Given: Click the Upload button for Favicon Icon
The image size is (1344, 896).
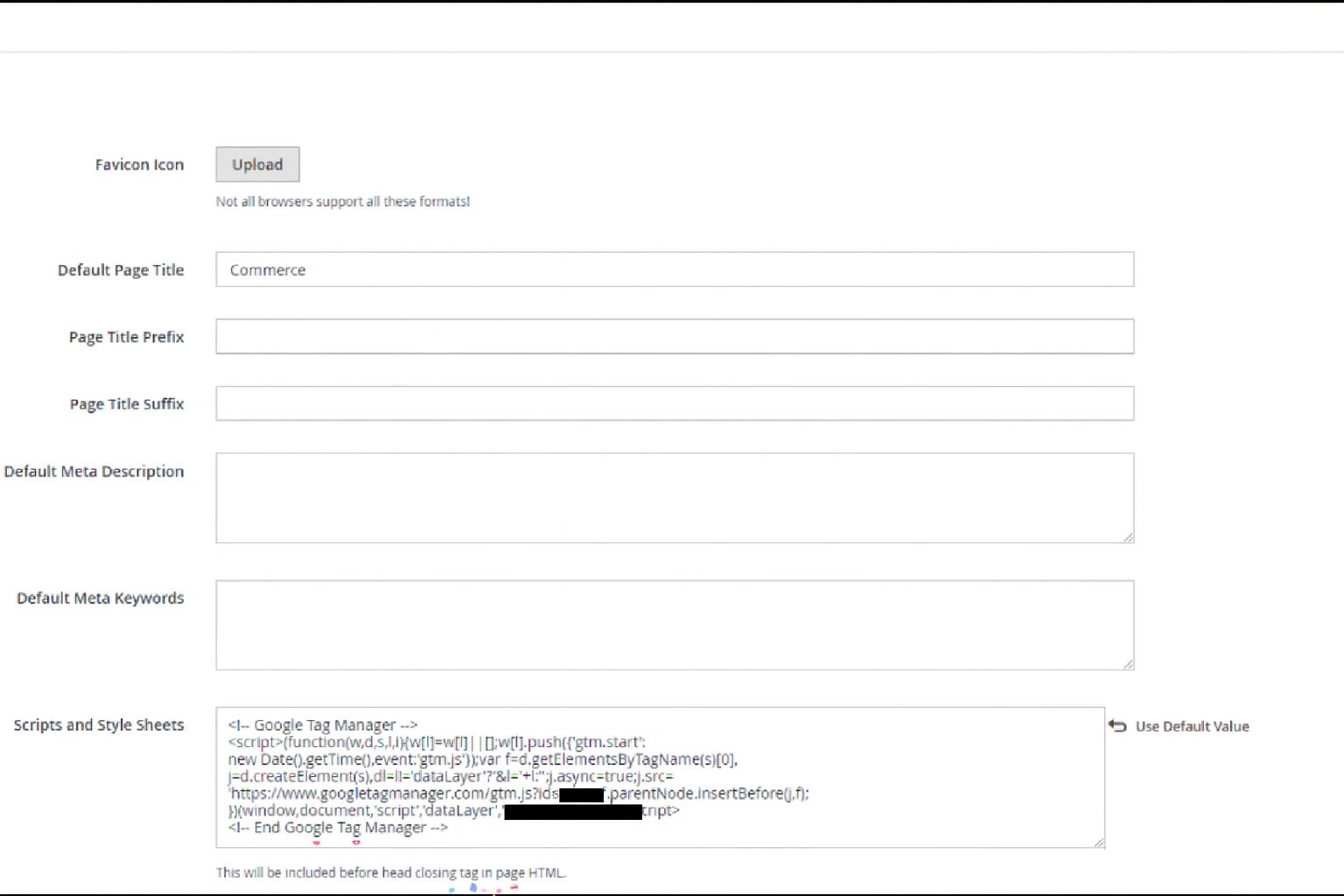Looking at the screenshot, I should (257, 164).
